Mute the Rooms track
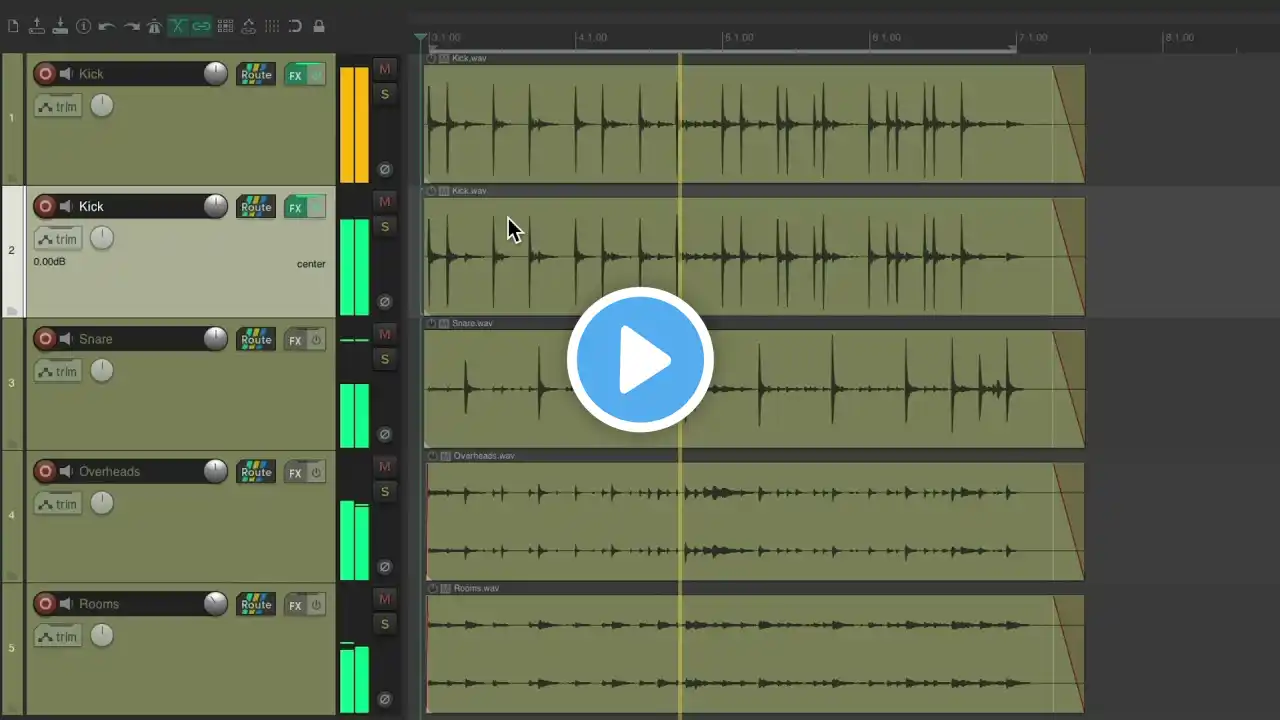1280x720 pixels. point(385,599)
